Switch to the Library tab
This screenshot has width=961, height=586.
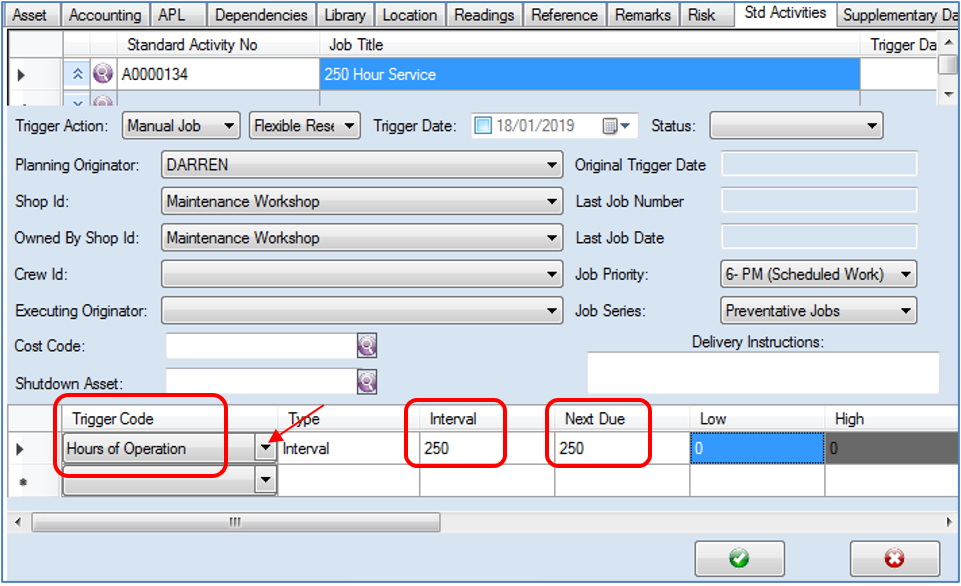tap(345, 15)
